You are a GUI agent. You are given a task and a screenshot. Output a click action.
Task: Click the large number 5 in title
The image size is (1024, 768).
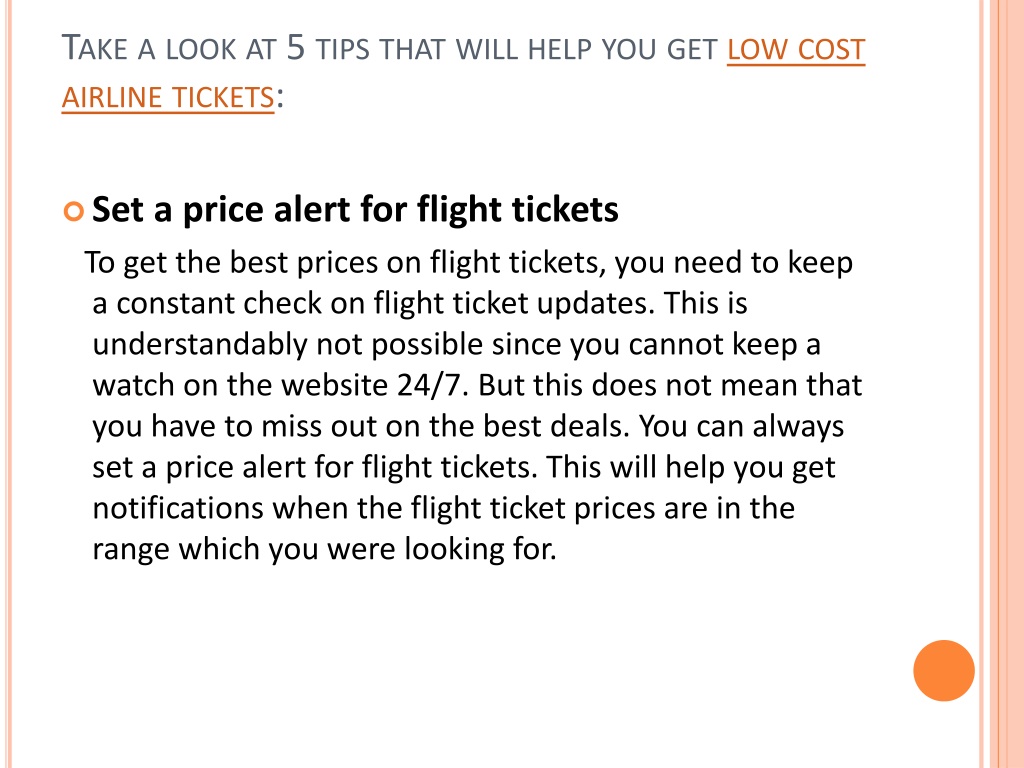(x=295, y=48)
